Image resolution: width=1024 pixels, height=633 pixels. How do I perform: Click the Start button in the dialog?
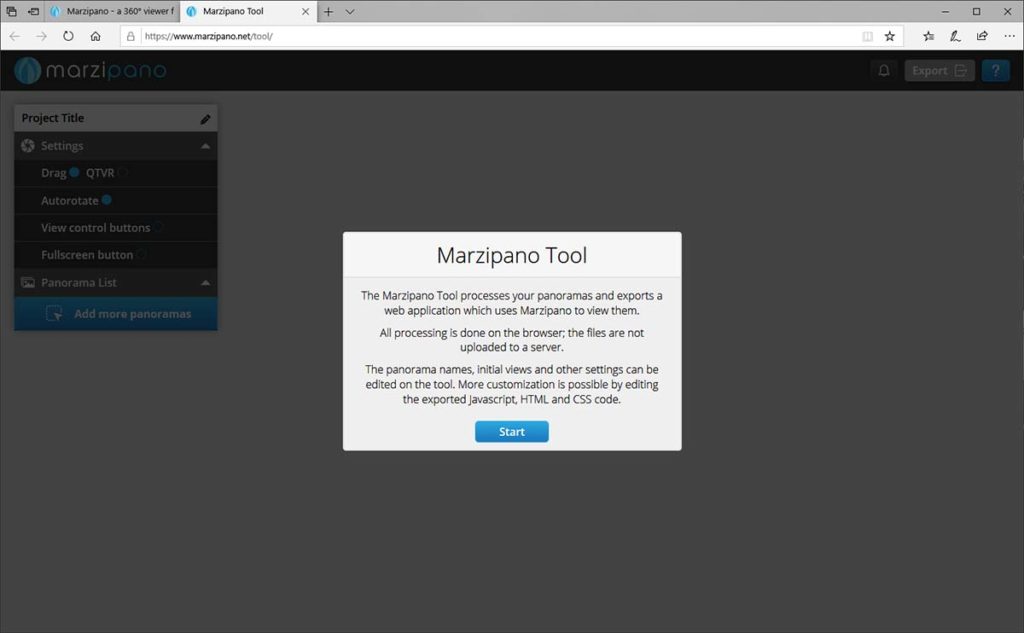511,432
